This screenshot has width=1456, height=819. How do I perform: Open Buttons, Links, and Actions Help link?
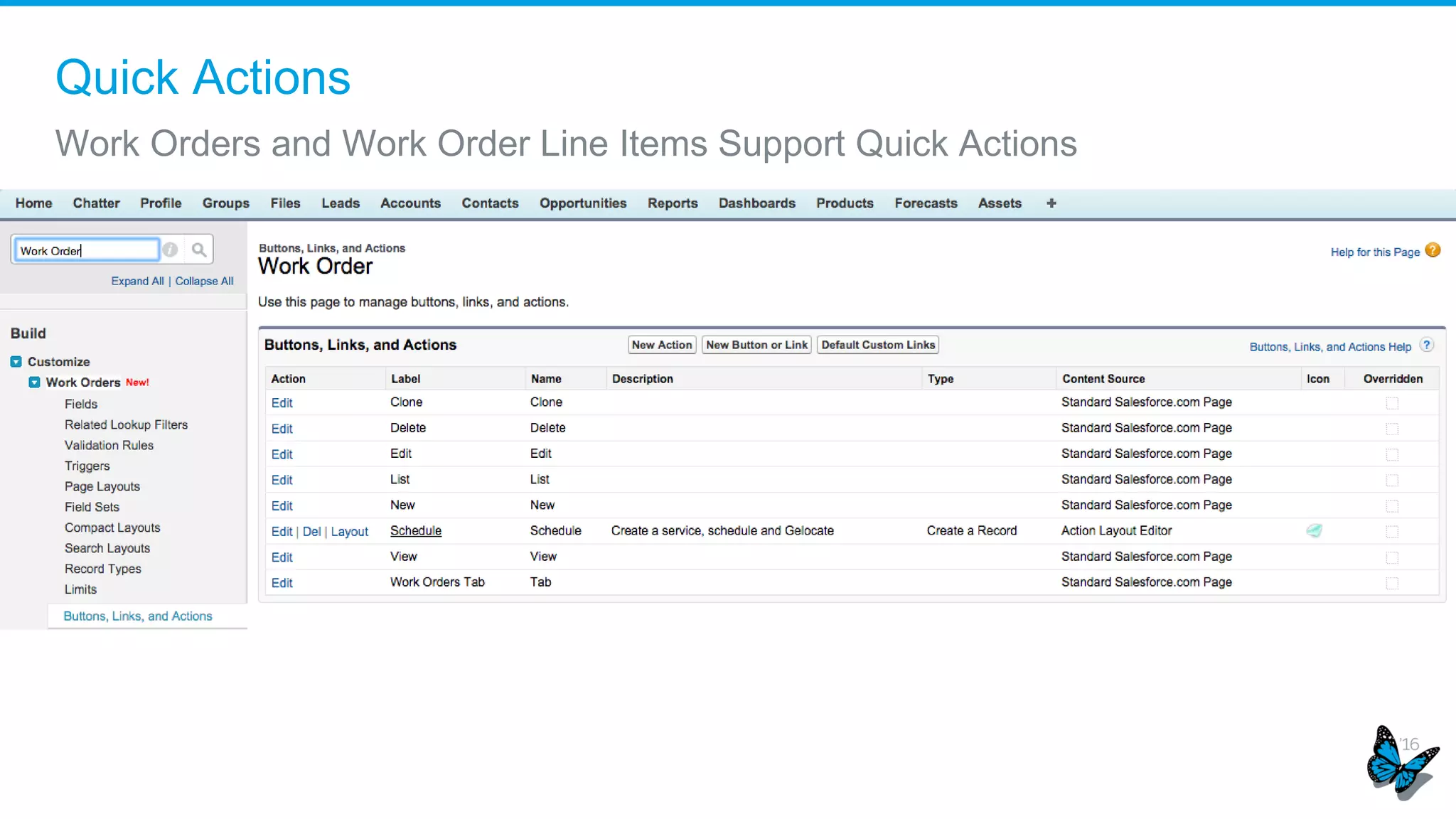(x=1330, y=347)
